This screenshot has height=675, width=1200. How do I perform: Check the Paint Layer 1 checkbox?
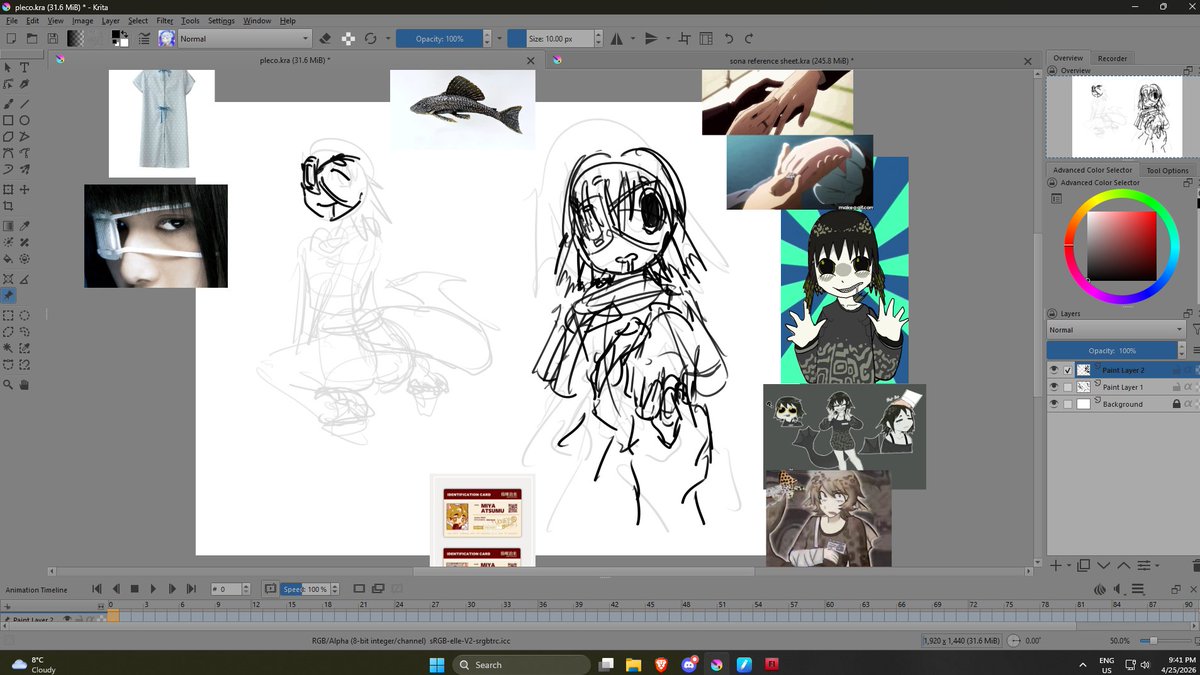1068,387
